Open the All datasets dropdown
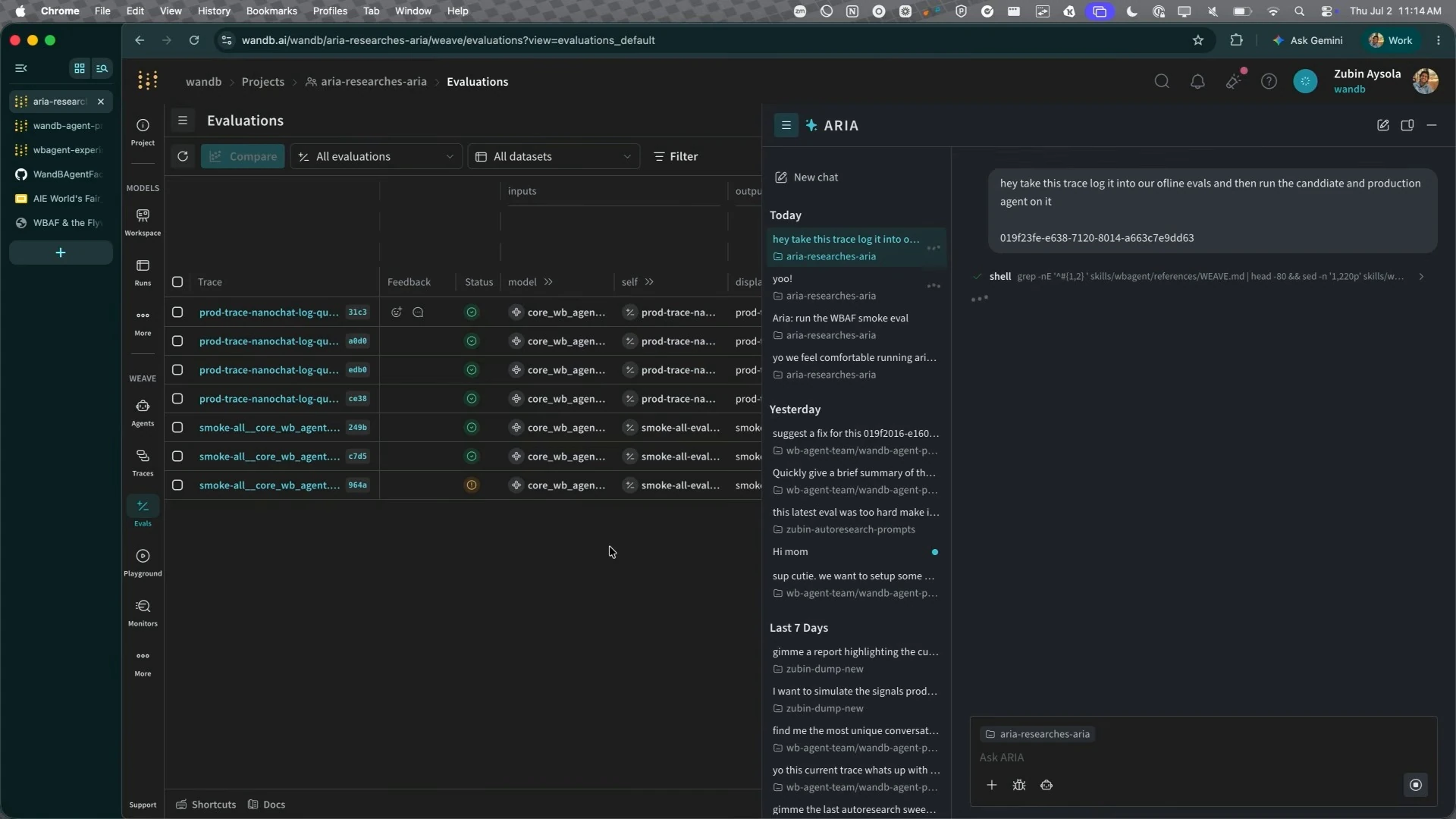 pos(554,156)
